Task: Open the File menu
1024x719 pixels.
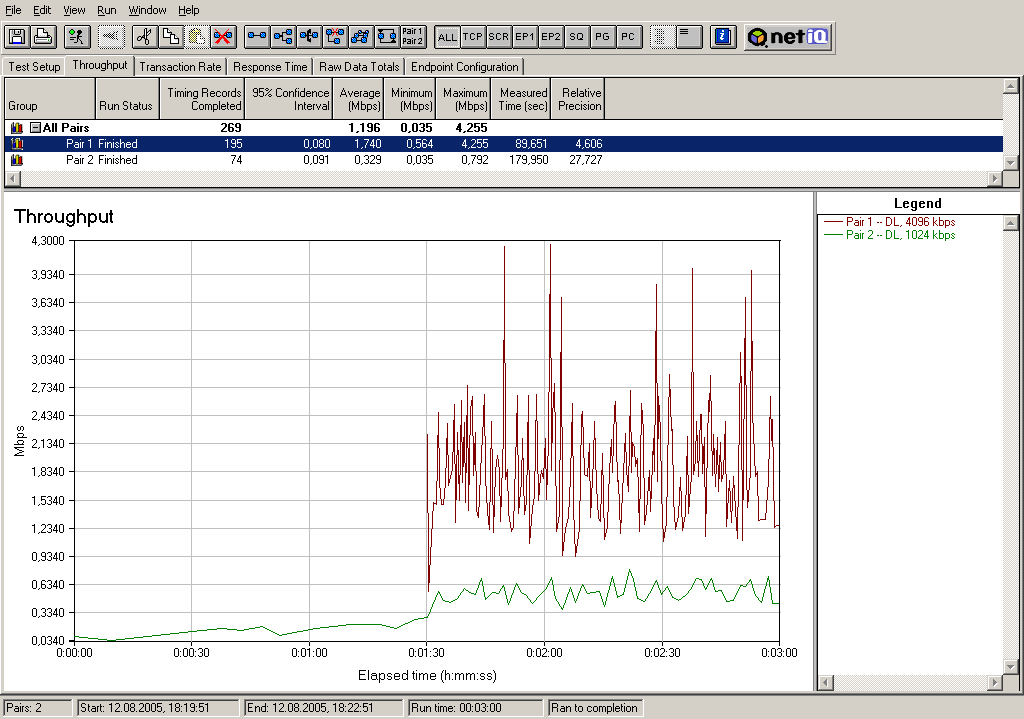Action: 13,10
